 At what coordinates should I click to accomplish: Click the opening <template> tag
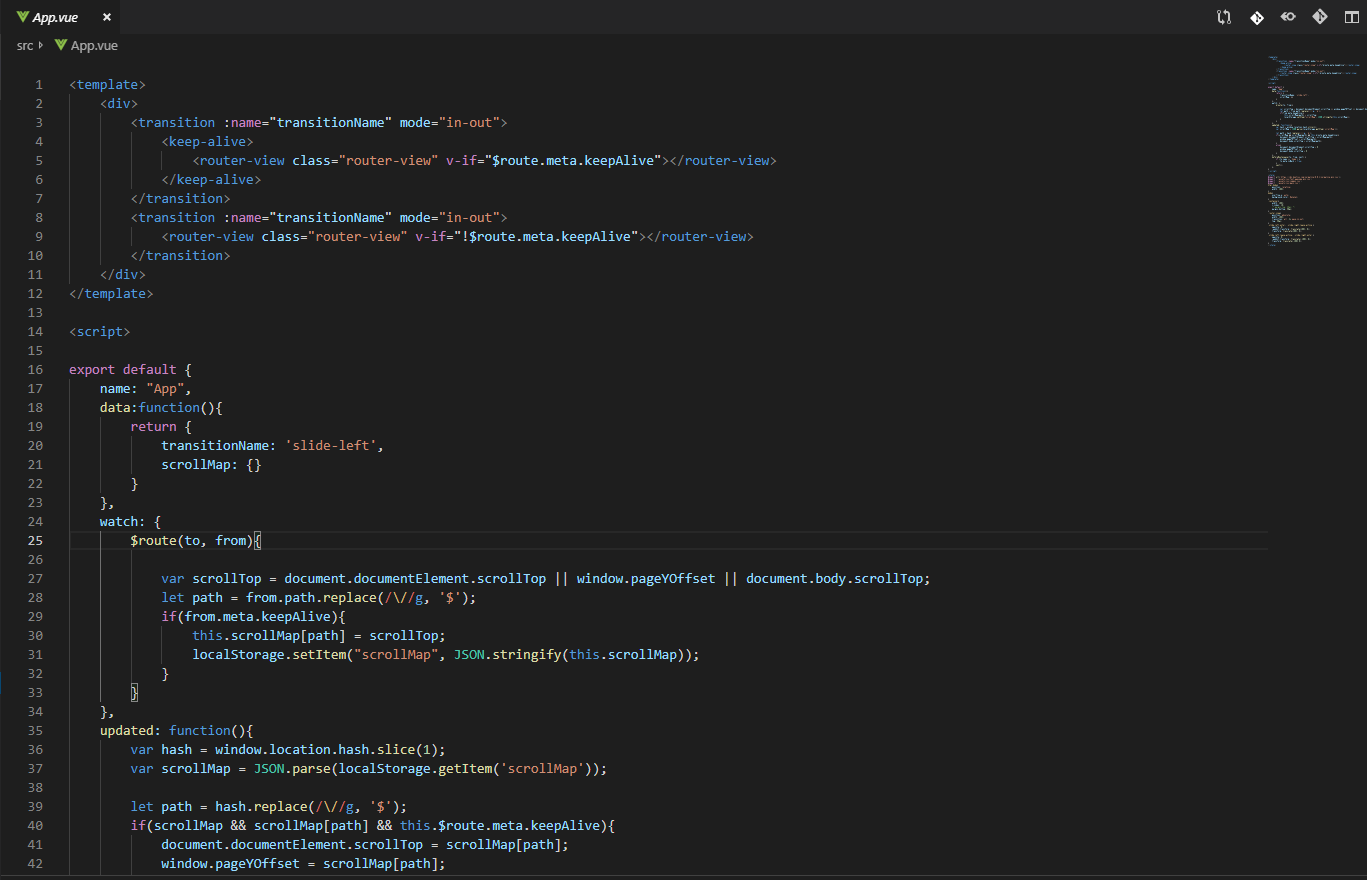pos(107,85)
